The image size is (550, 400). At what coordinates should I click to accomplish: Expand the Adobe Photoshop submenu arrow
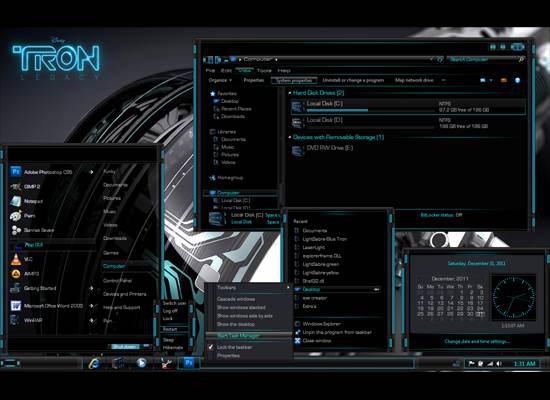click(91, 172)
